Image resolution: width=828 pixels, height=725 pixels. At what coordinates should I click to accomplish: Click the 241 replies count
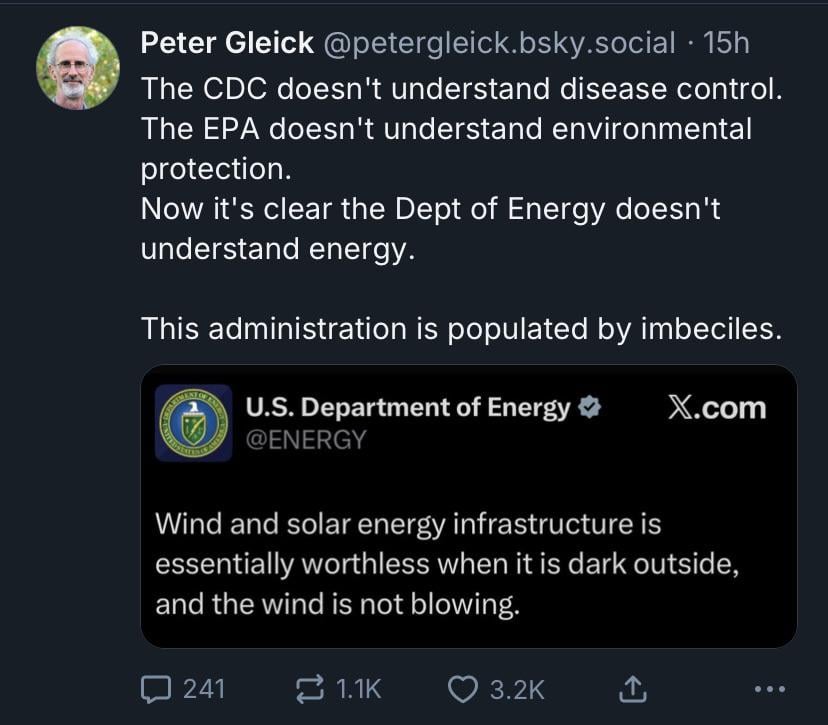click(204, 690)
